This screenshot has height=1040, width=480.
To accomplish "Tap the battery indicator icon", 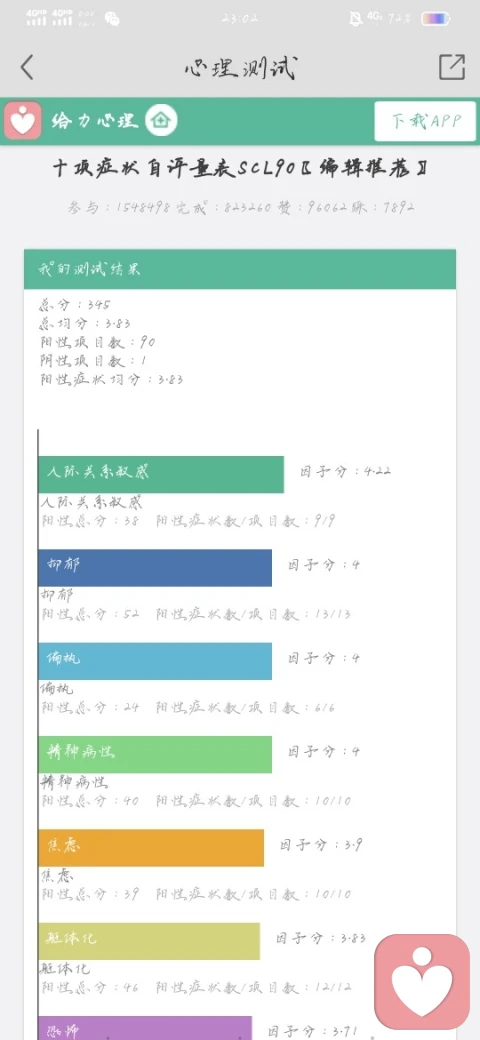I will [x=435, y=19].
